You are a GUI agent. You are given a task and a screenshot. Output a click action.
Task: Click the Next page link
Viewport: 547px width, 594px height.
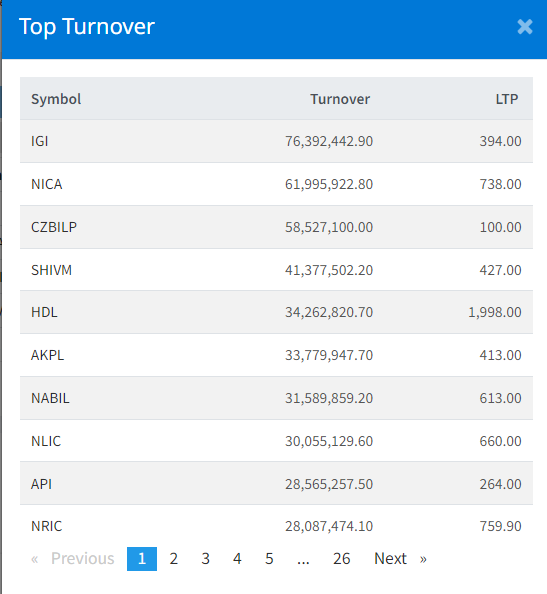(400, 558)
